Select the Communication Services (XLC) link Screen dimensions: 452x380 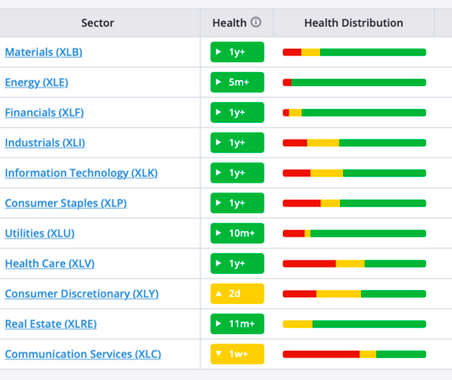(x=83, y=354)
